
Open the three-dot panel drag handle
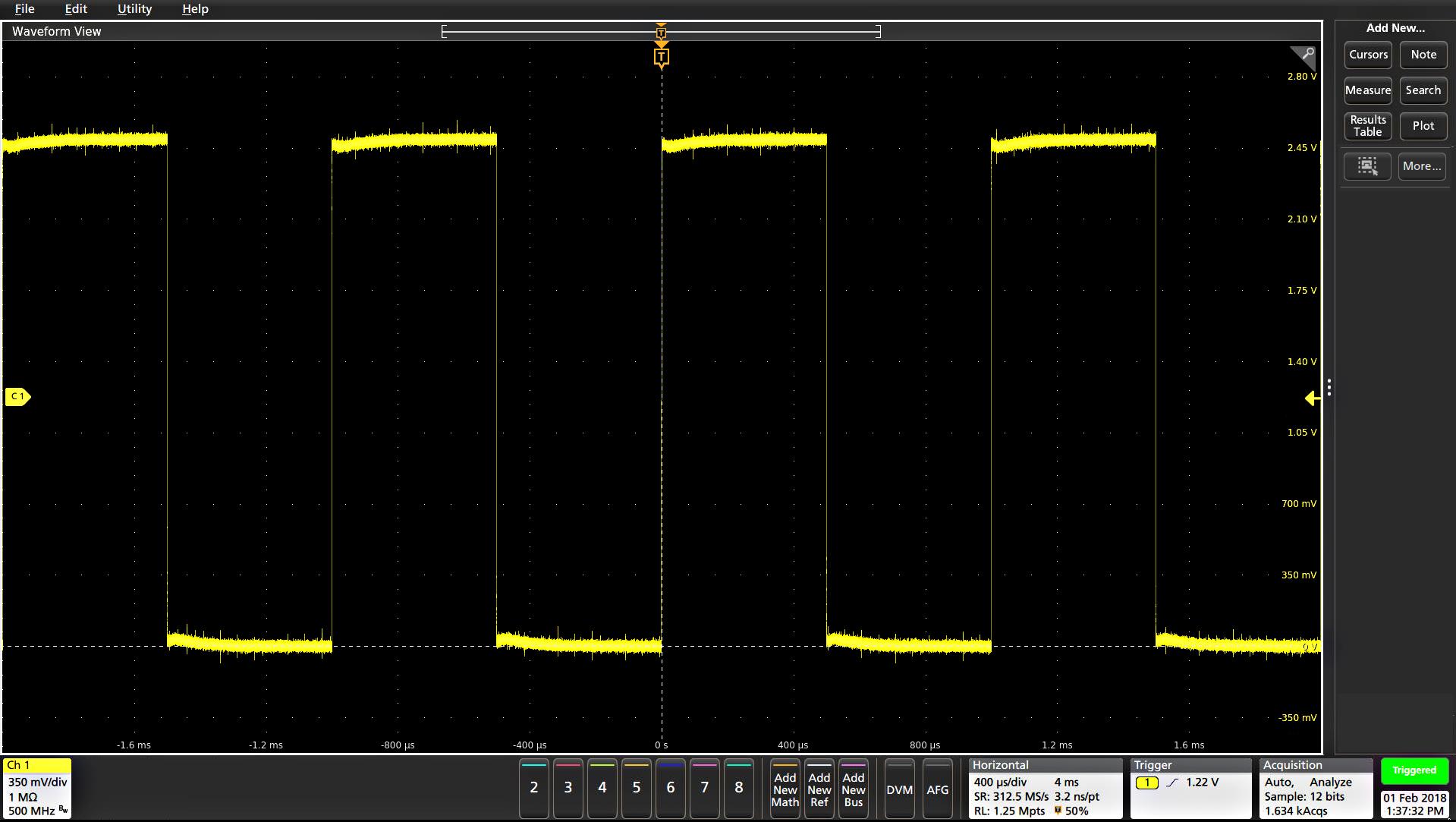tap(1329, 388)
